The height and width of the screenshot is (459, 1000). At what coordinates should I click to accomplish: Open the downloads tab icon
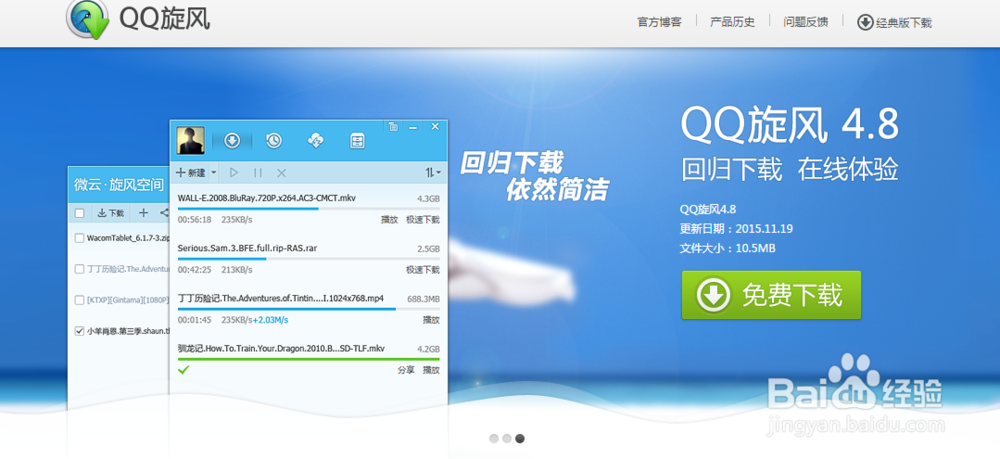click(232, 140)
